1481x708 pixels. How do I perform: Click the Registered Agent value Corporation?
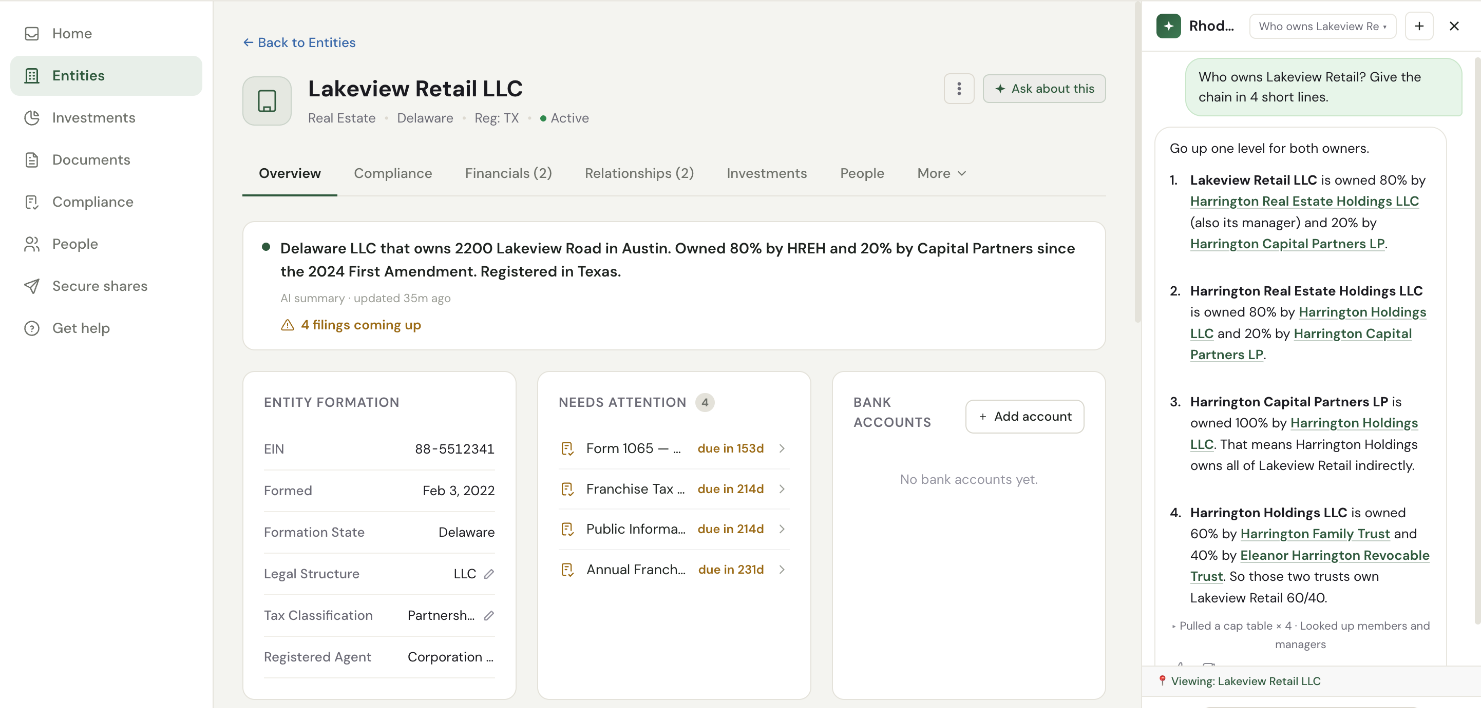451,657
